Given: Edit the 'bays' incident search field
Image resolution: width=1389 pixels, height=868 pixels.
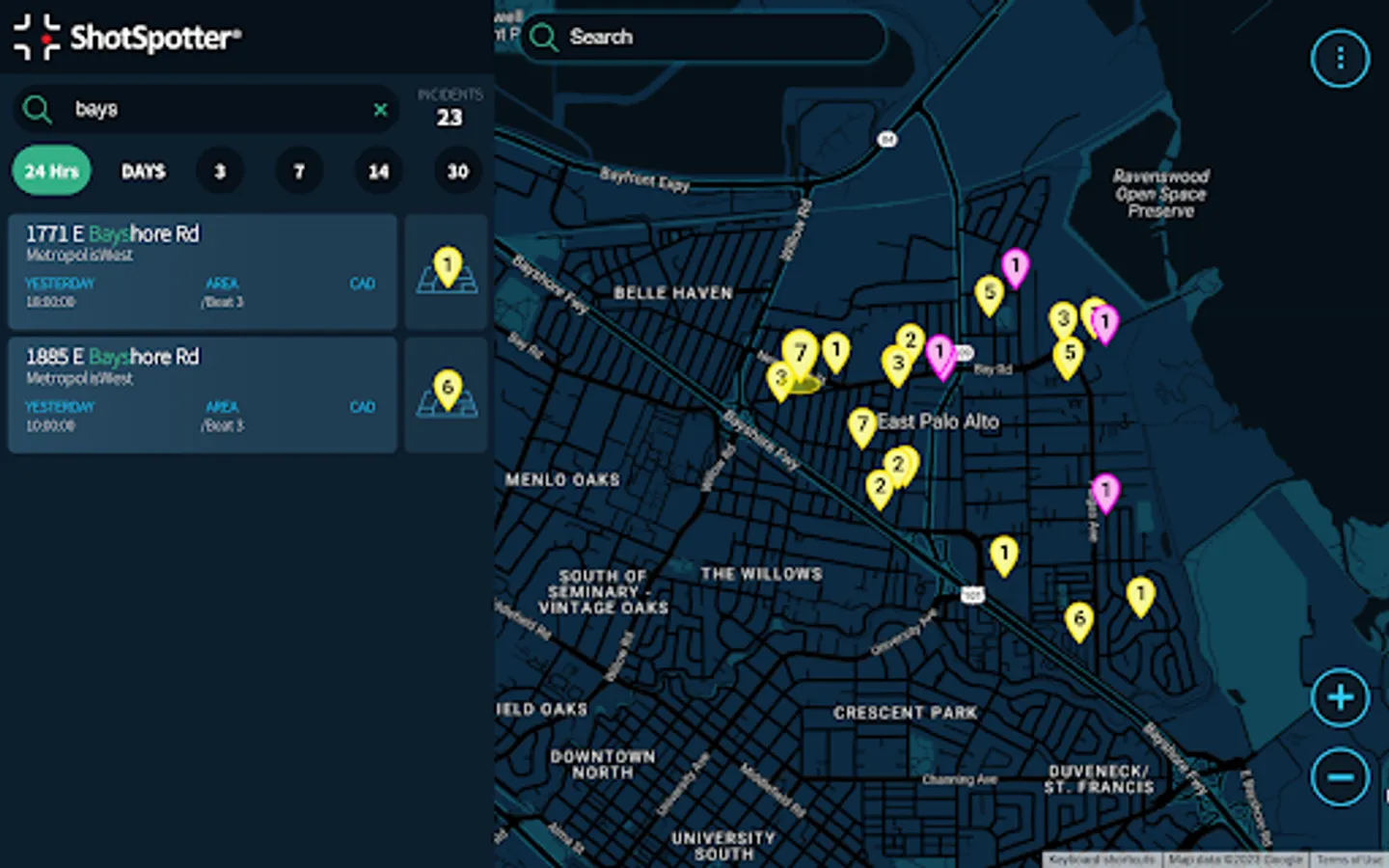Looking at the screenshot, I should (205, 109).
